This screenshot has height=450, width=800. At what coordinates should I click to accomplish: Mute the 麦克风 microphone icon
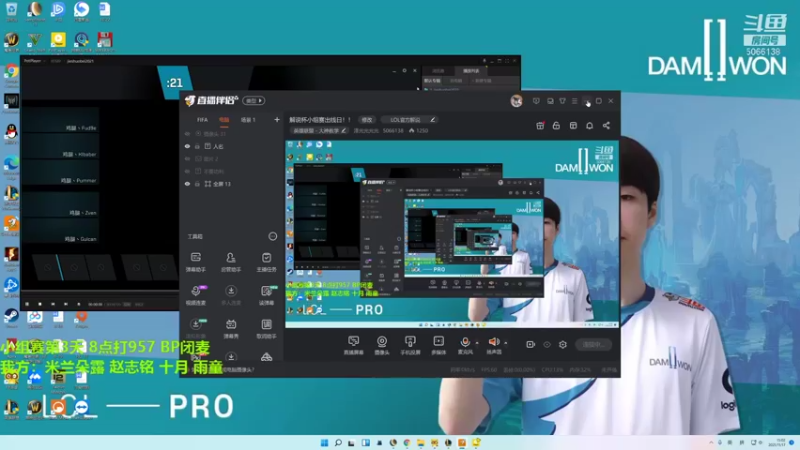click(465, 342)
